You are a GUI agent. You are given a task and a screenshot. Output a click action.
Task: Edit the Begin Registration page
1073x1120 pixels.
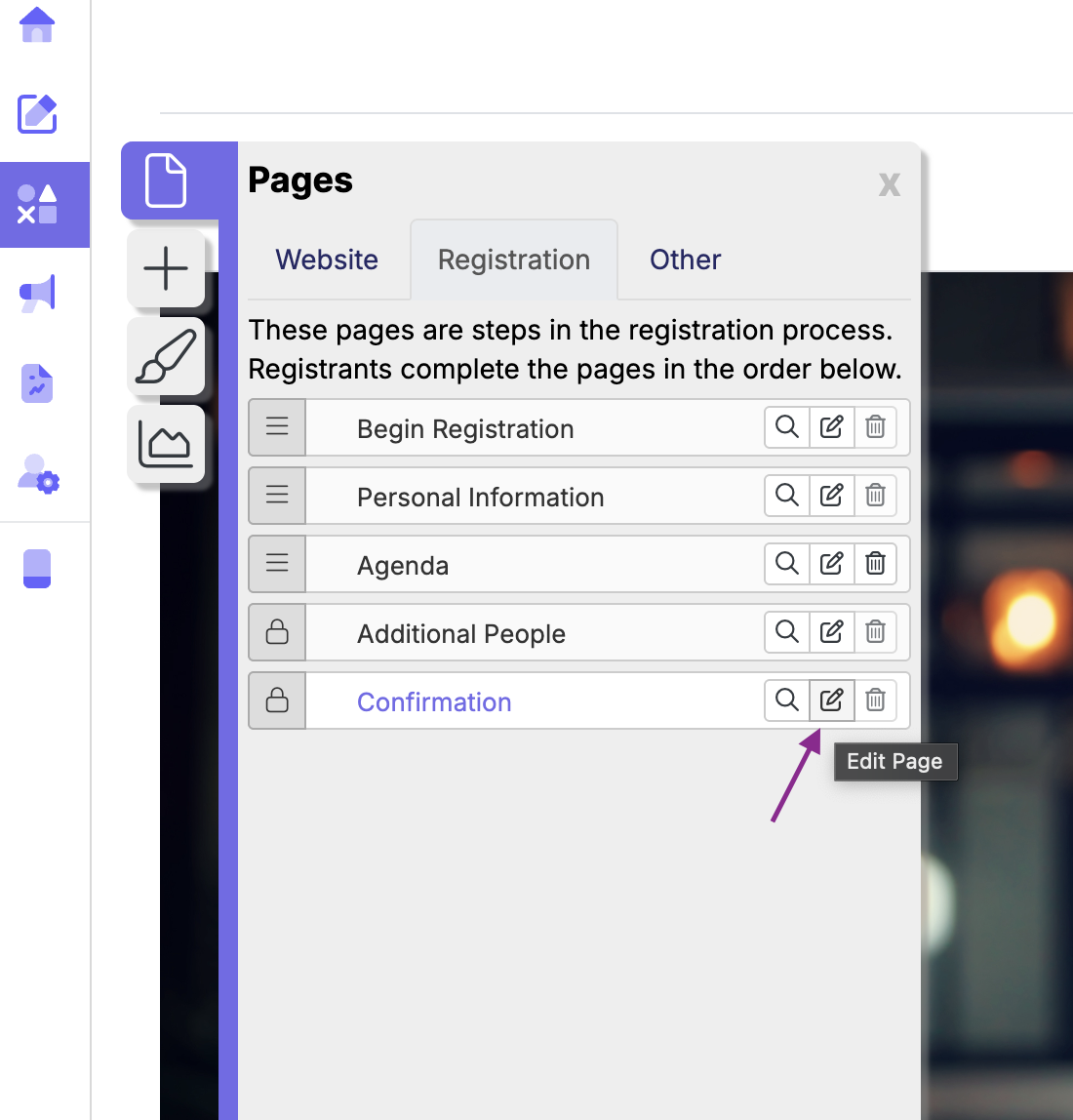click(x=831, y=427)
